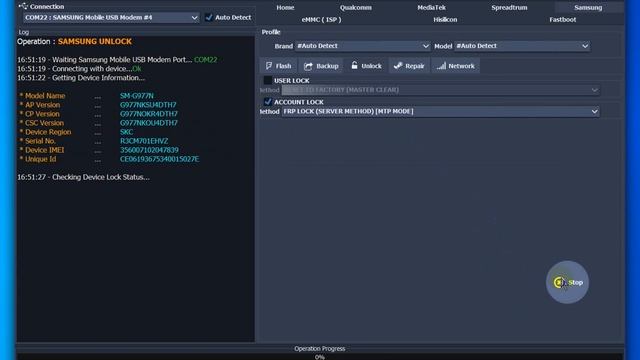
Task: Select the Repair section label
Action: click(415, 66)
